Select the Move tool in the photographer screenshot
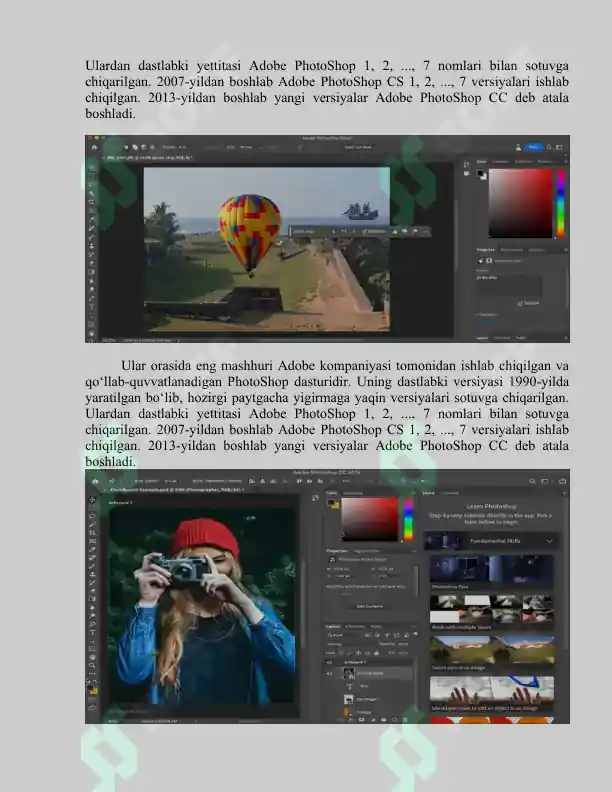 pyautogui.click(x=92, y=500)
